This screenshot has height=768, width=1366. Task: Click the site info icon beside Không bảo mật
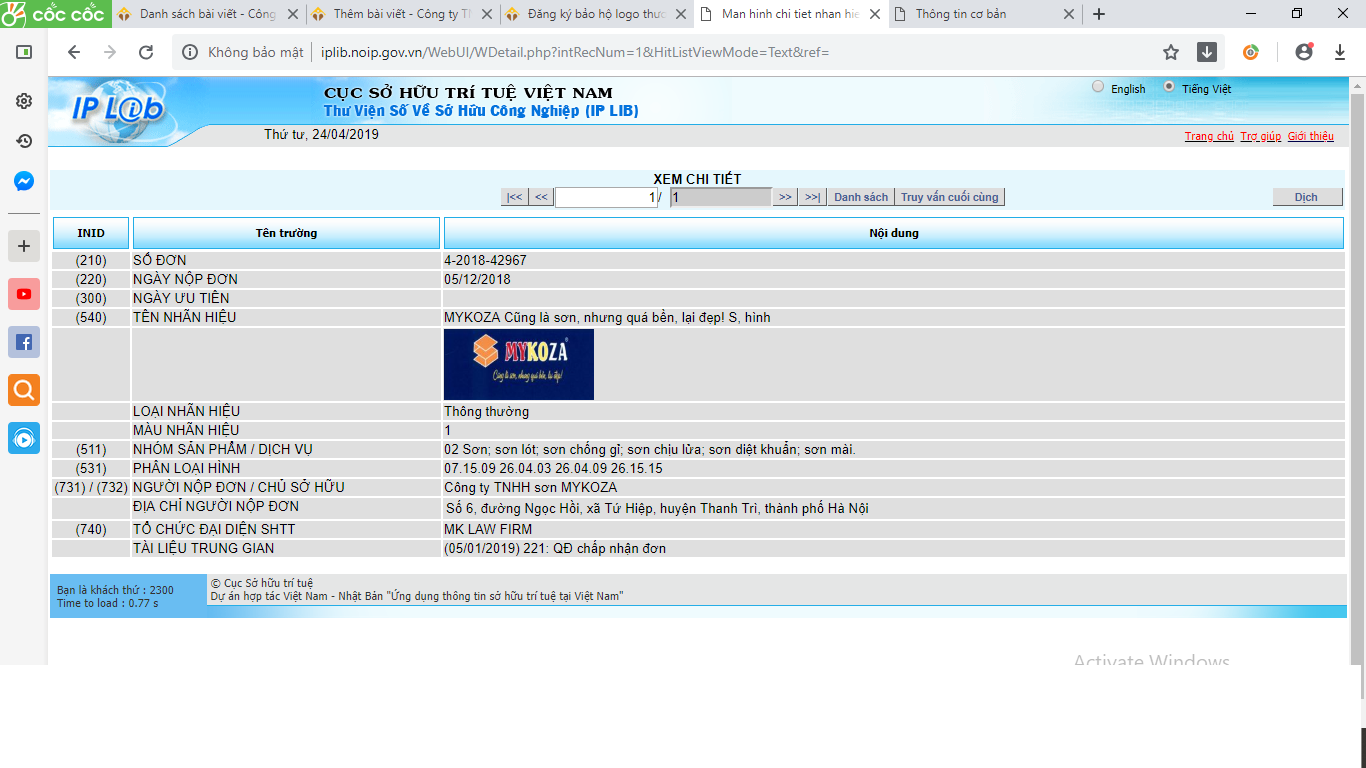[191, 53]
